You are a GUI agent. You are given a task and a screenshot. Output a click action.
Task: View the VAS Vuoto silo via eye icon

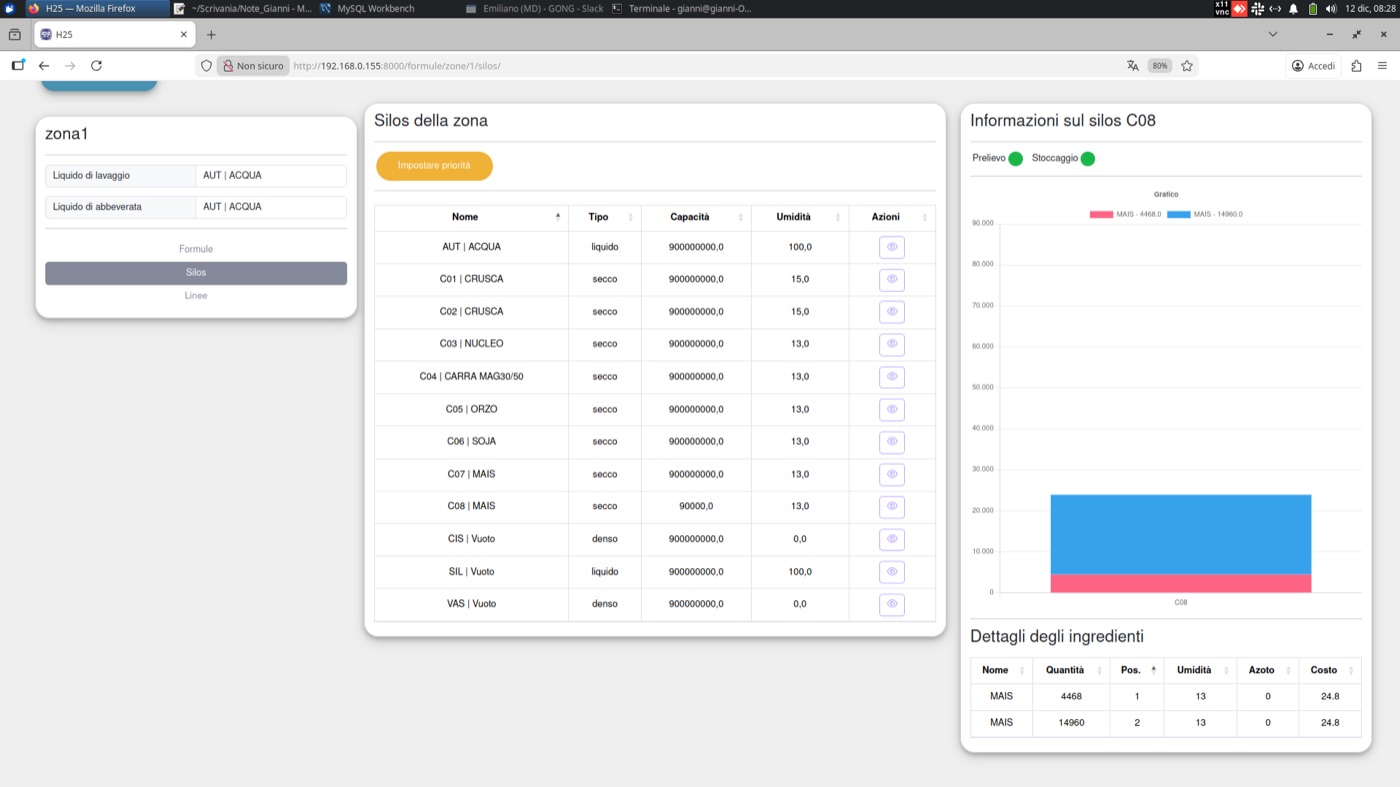click(x=892, y=604)
